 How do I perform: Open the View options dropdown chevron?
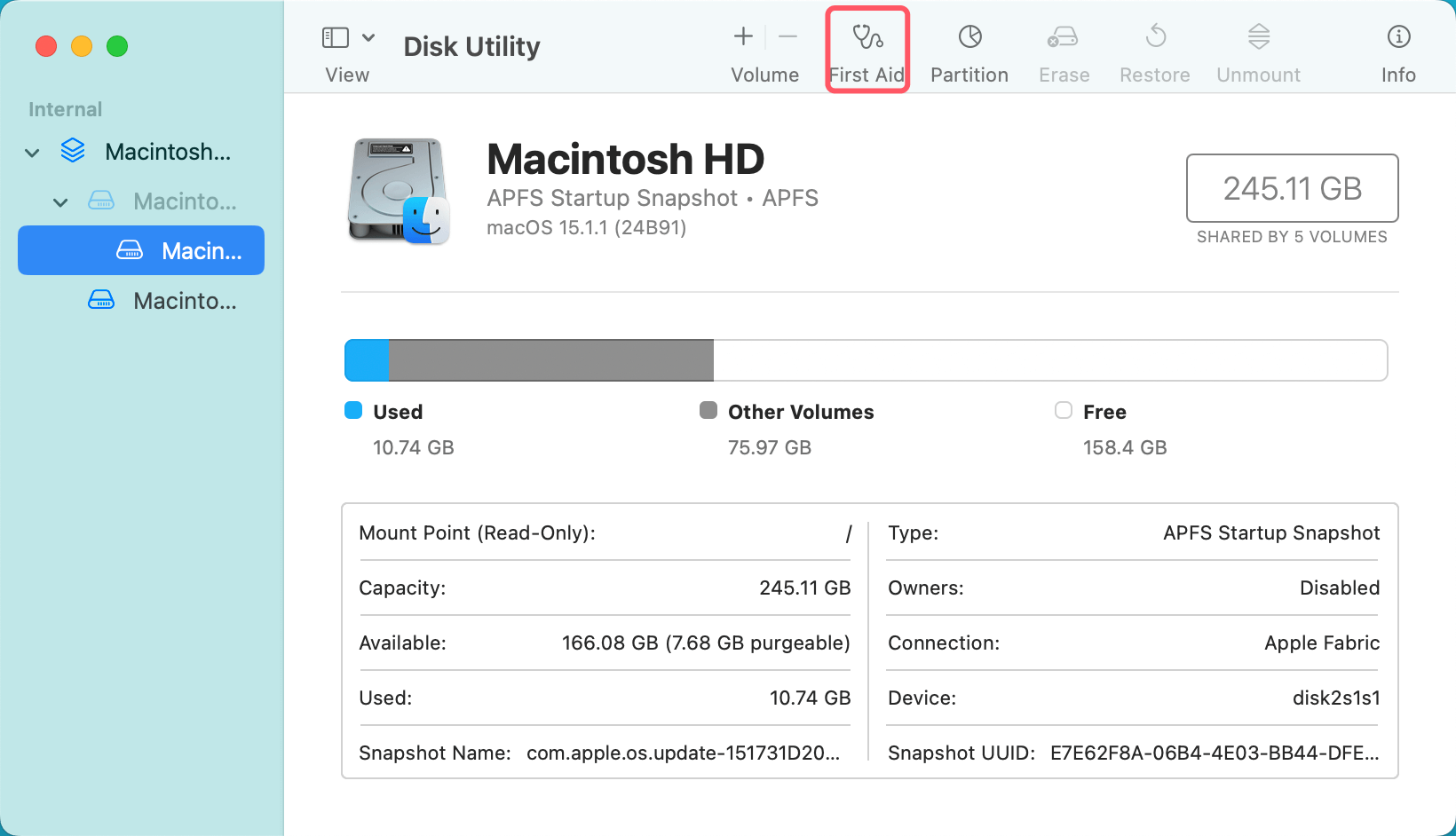click(x=370, y=37)
